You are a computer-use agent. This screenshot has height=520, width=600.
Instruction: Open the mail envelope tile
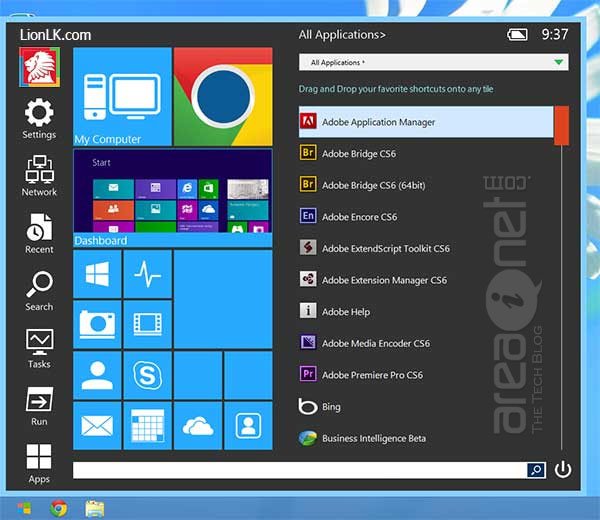click(97, 425)
